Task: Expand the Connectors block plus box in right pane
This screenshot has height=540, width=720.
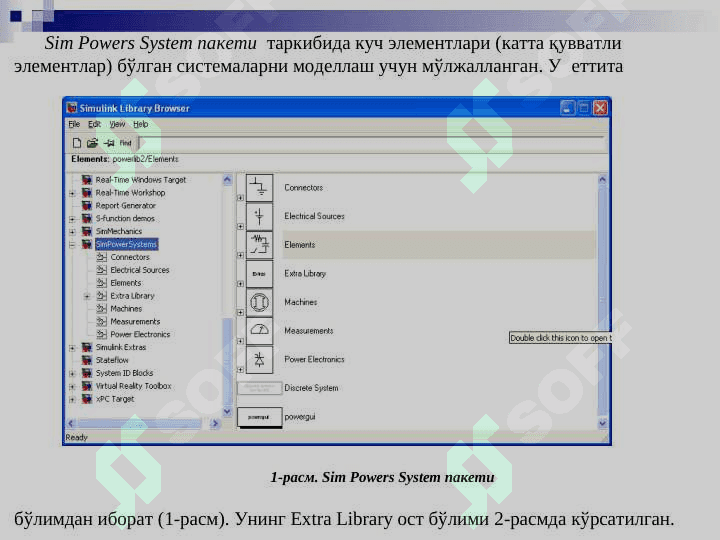Action: (240, 198)
